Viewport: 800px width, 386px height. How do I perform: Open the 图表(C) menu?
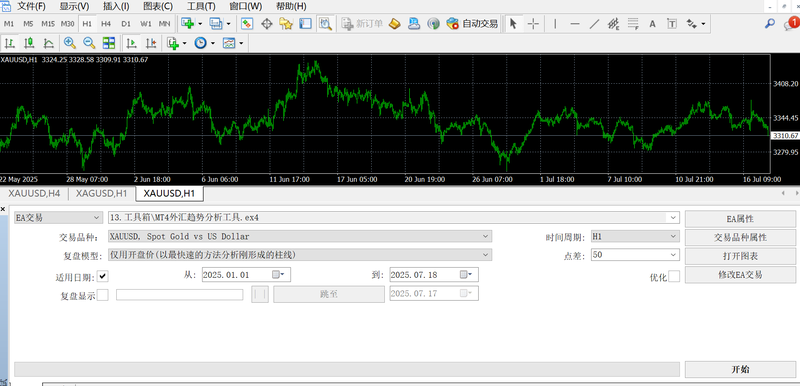click(x=158, y=6)
